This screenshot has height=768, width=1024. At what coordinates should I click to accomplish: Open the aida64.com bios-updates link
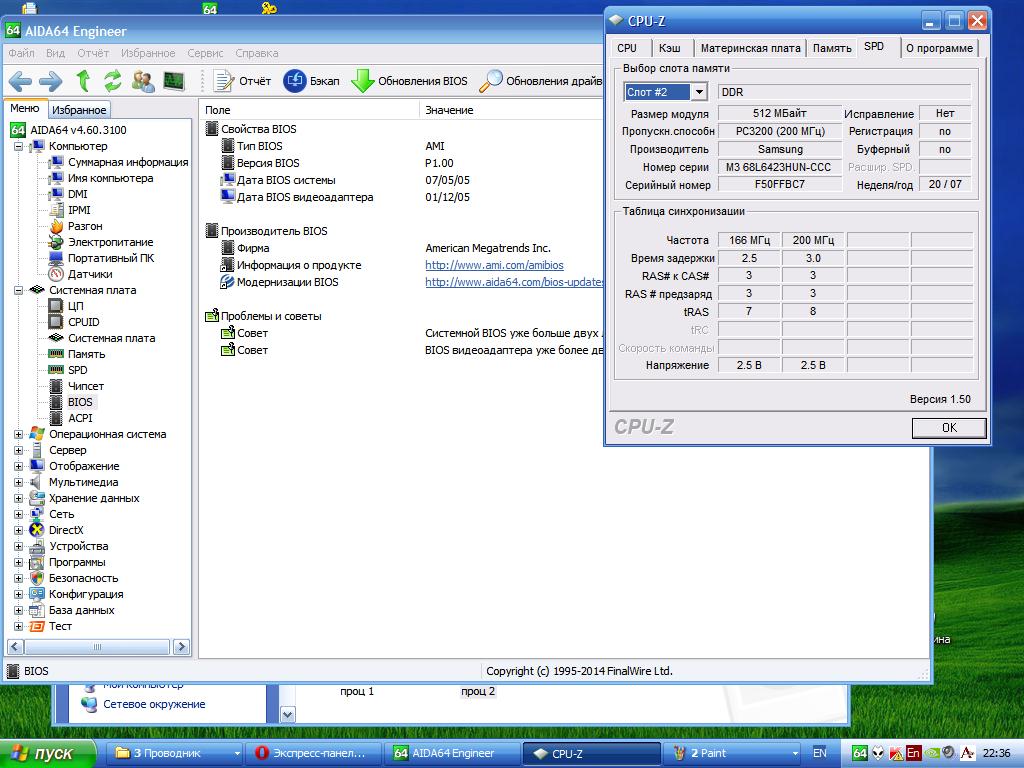(514, 282)
